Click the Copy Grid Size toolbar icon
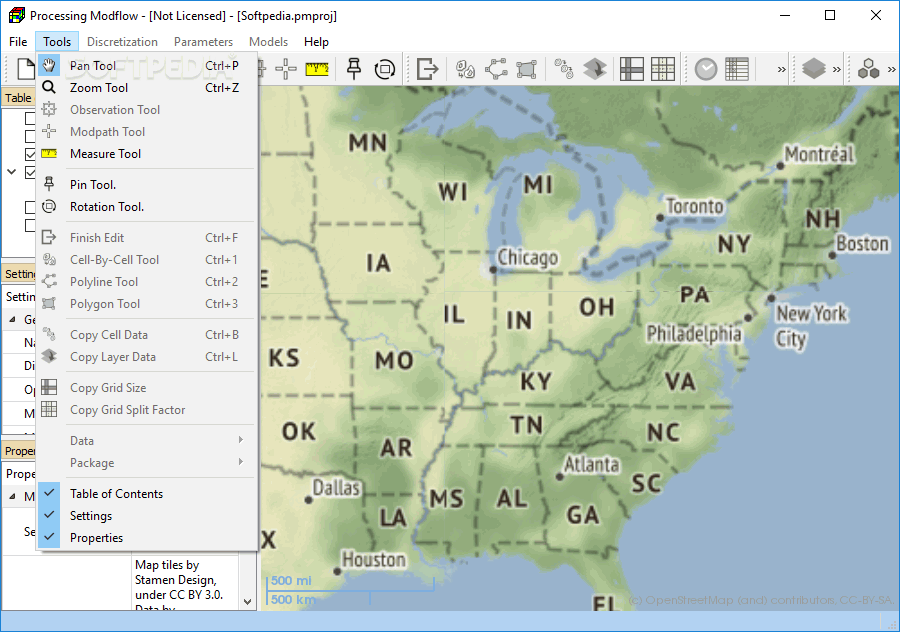The width and height of the screenshot is (900, 632). [x=632, y=69]
